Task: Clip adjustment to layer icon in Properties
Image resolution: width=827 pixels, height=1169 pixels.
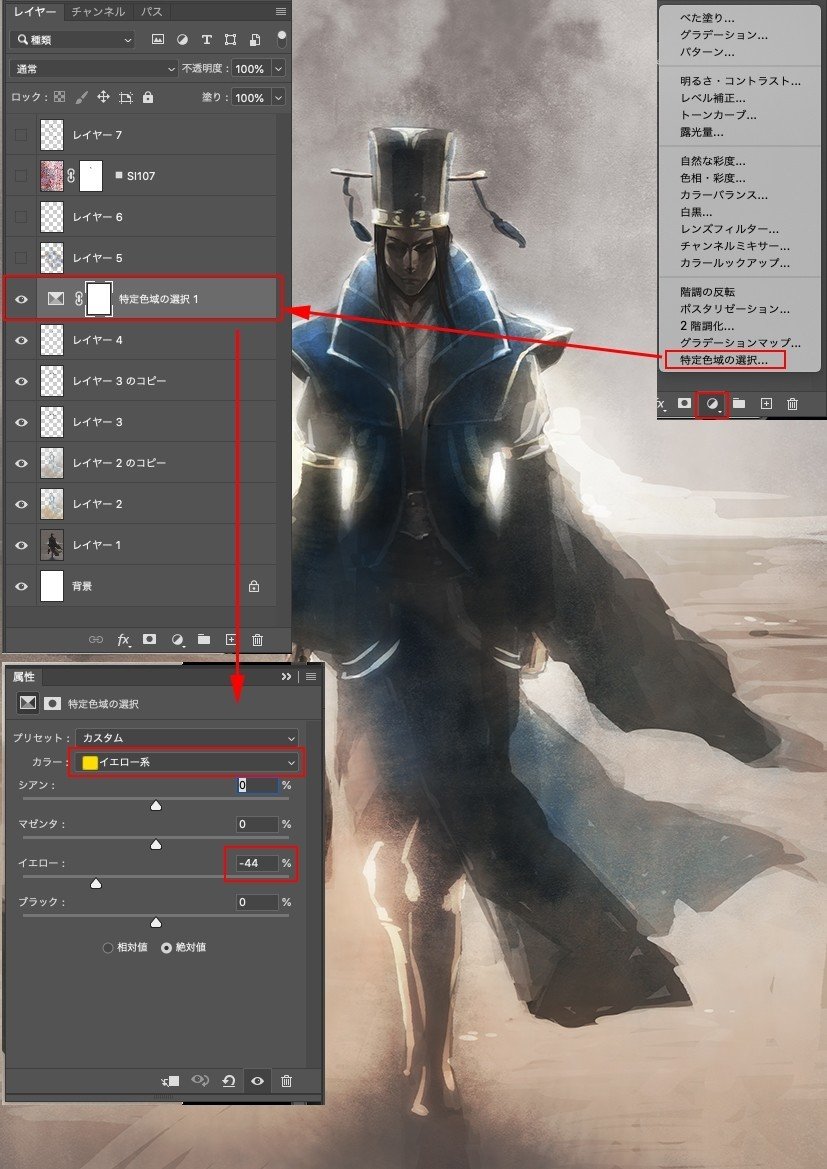Action: point(170,1080)
